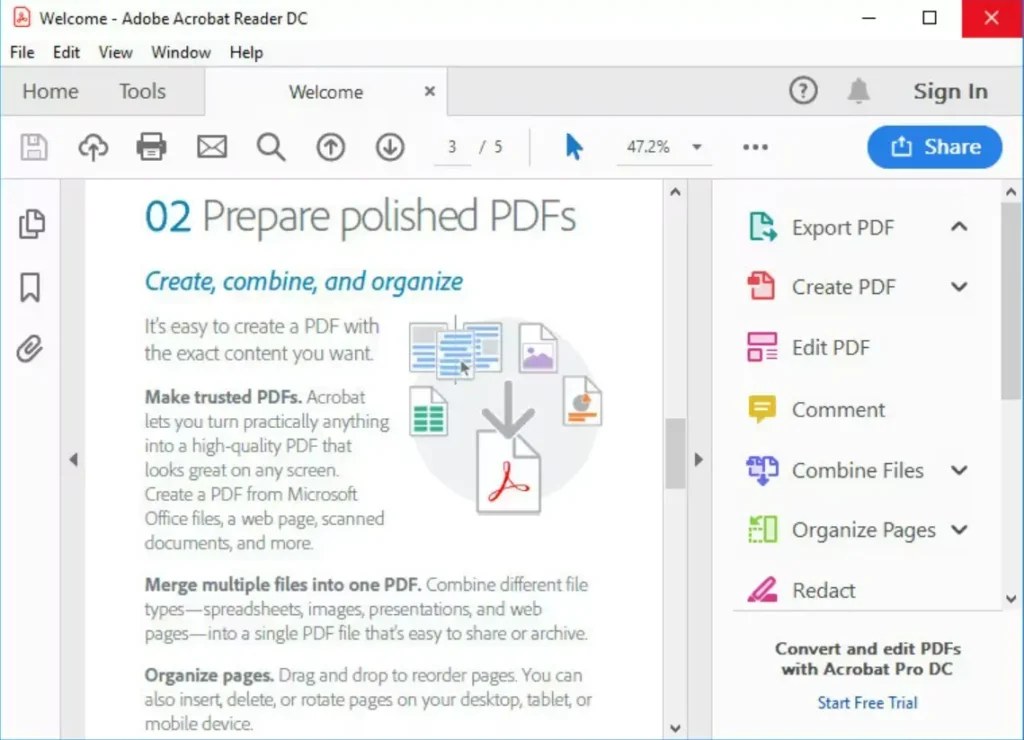This screenshot has height=740, width=1024.
Task: Open the View menu
Action: click(x=115, y=52)
